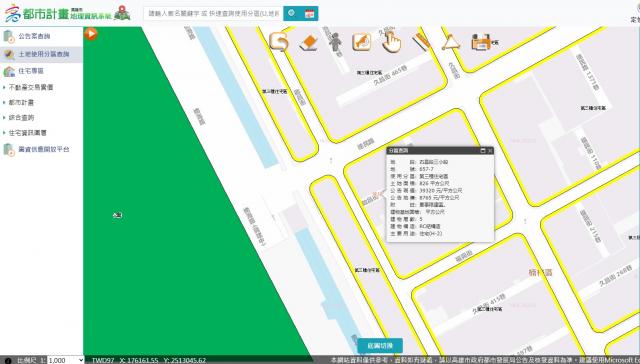The image size is (640, 364).
Task: Click the info icon in status bar
Action: click(x=8, y=361)
